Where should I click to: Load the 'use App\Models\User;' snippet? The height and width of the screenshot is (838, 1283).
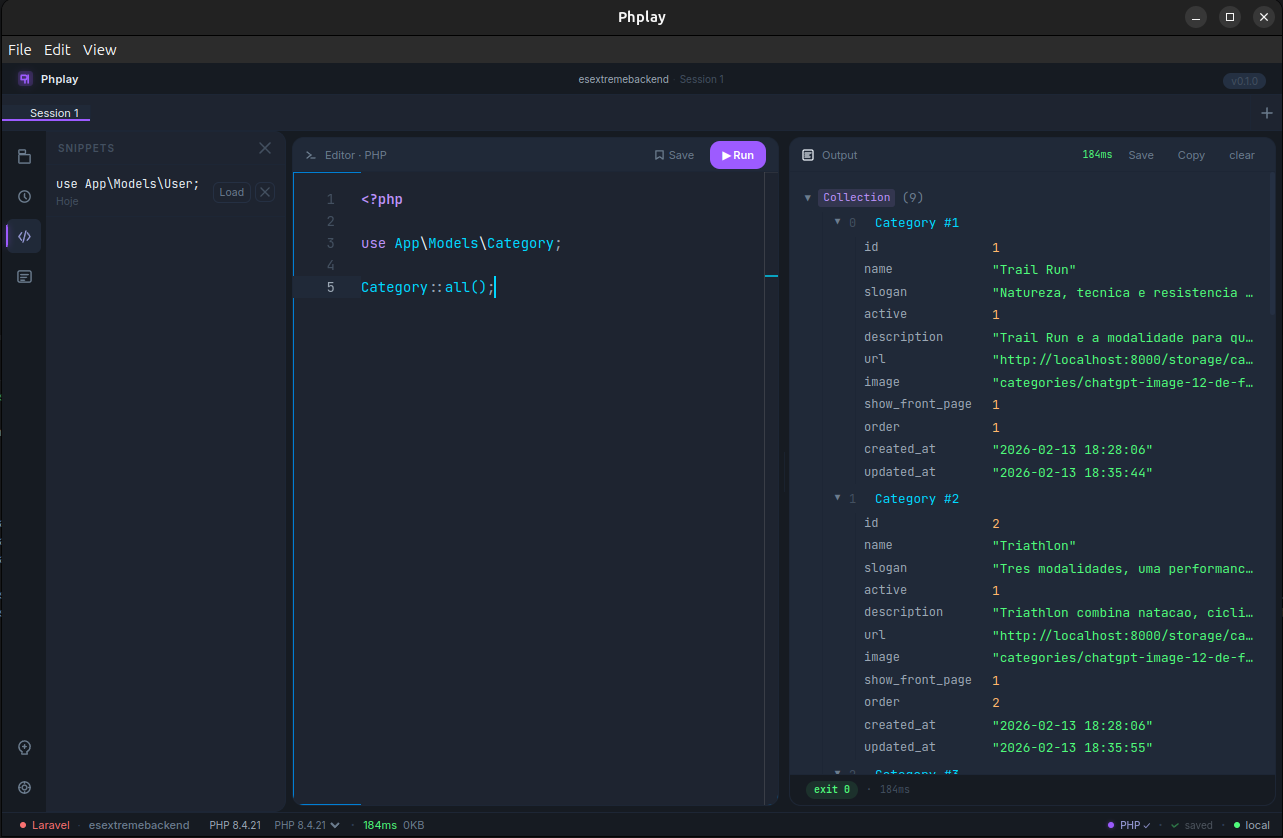231,192
